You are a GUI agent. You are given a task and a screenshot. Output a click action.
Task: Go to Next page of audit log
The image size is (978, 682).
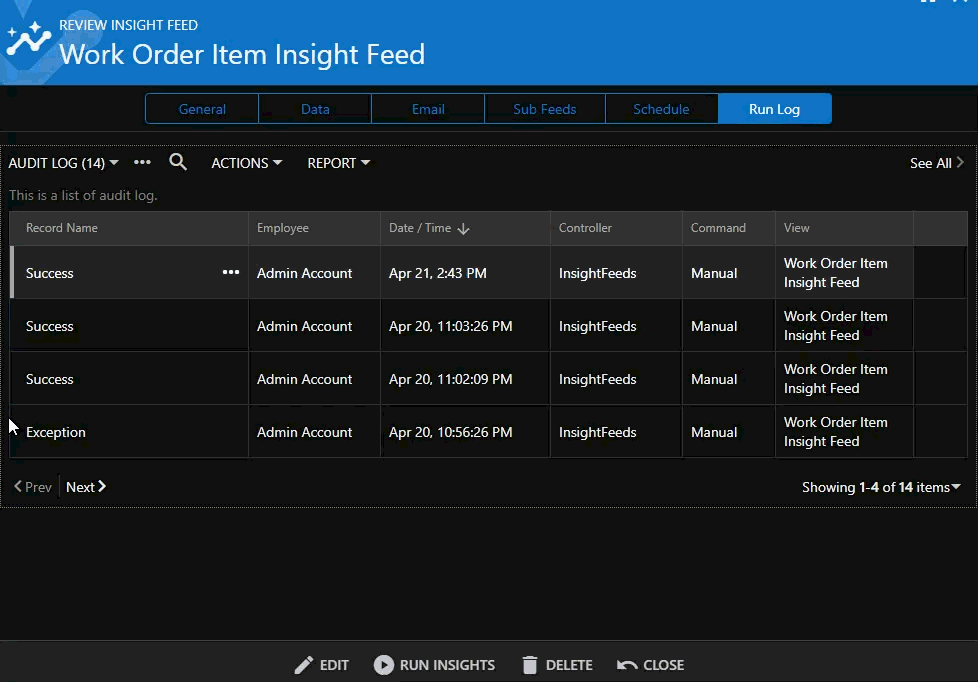86,487
